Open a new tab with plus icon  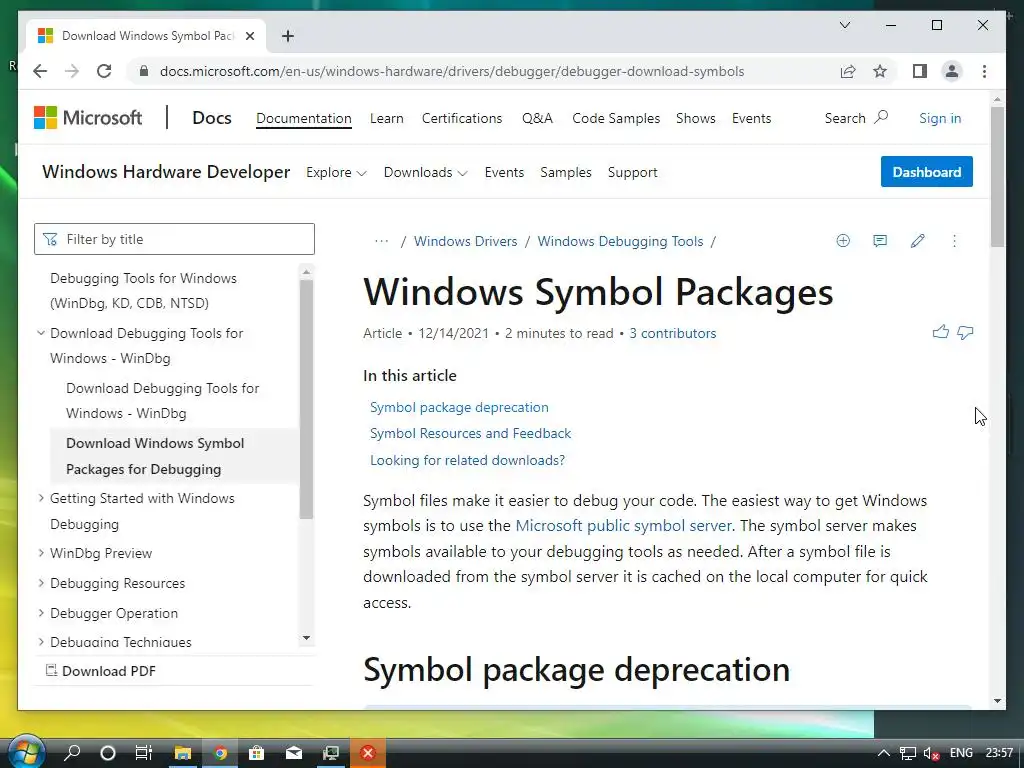[x=288, y=36]
